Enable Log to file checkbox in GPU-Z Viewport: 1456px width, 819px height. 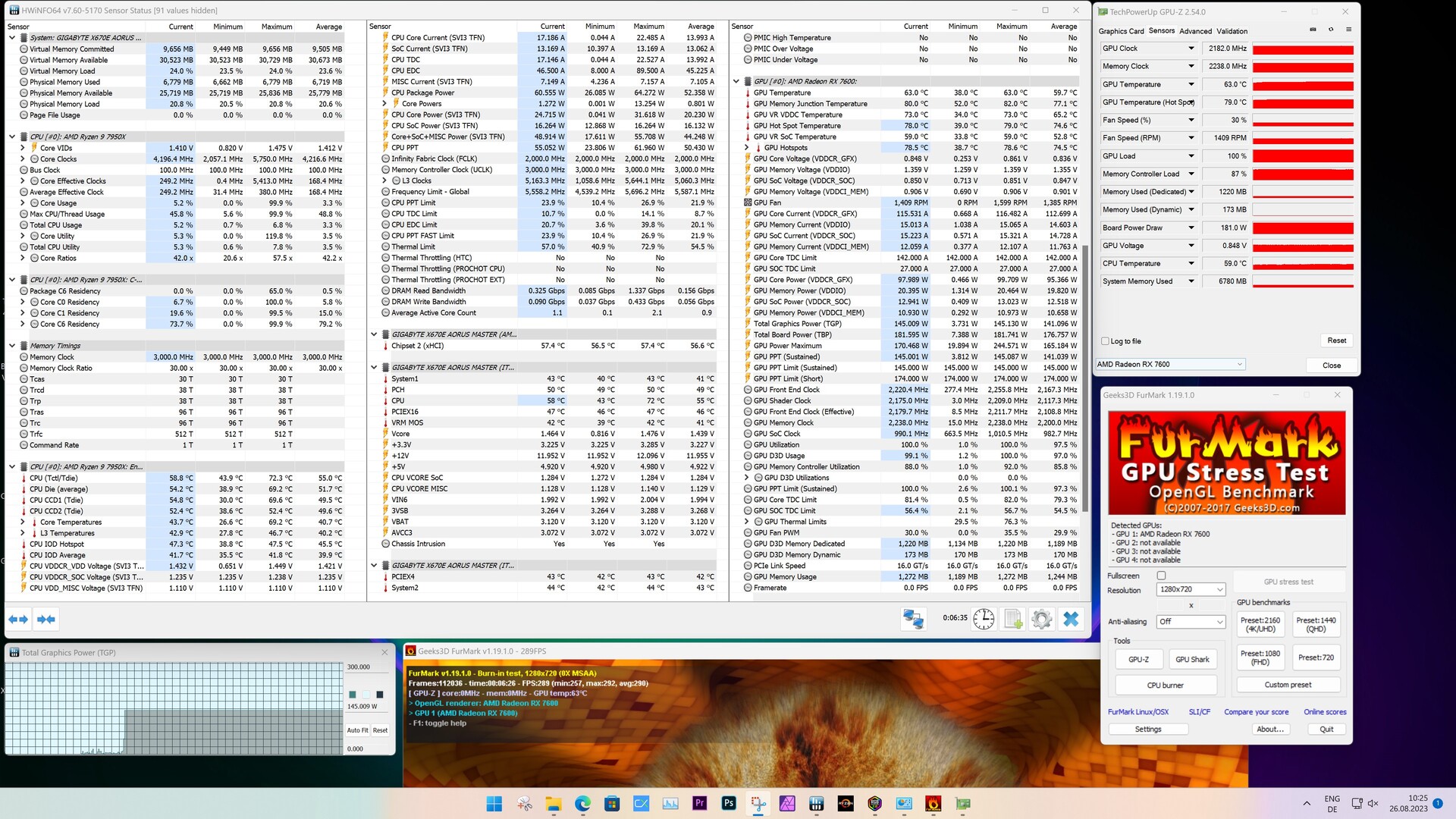coord(1106,341)
